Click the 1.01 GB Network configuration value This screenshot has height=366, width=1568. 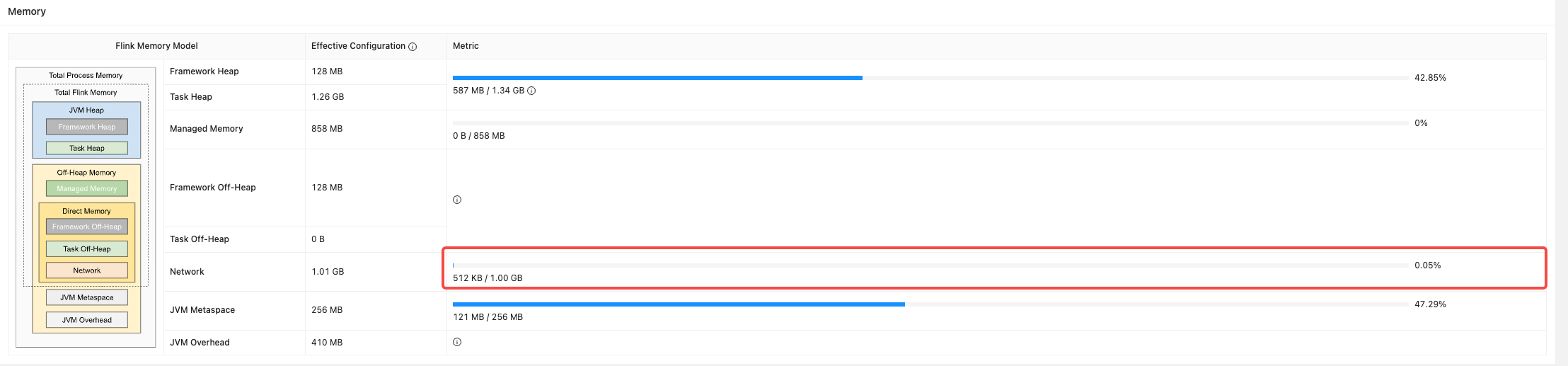[x=328, y=272]
